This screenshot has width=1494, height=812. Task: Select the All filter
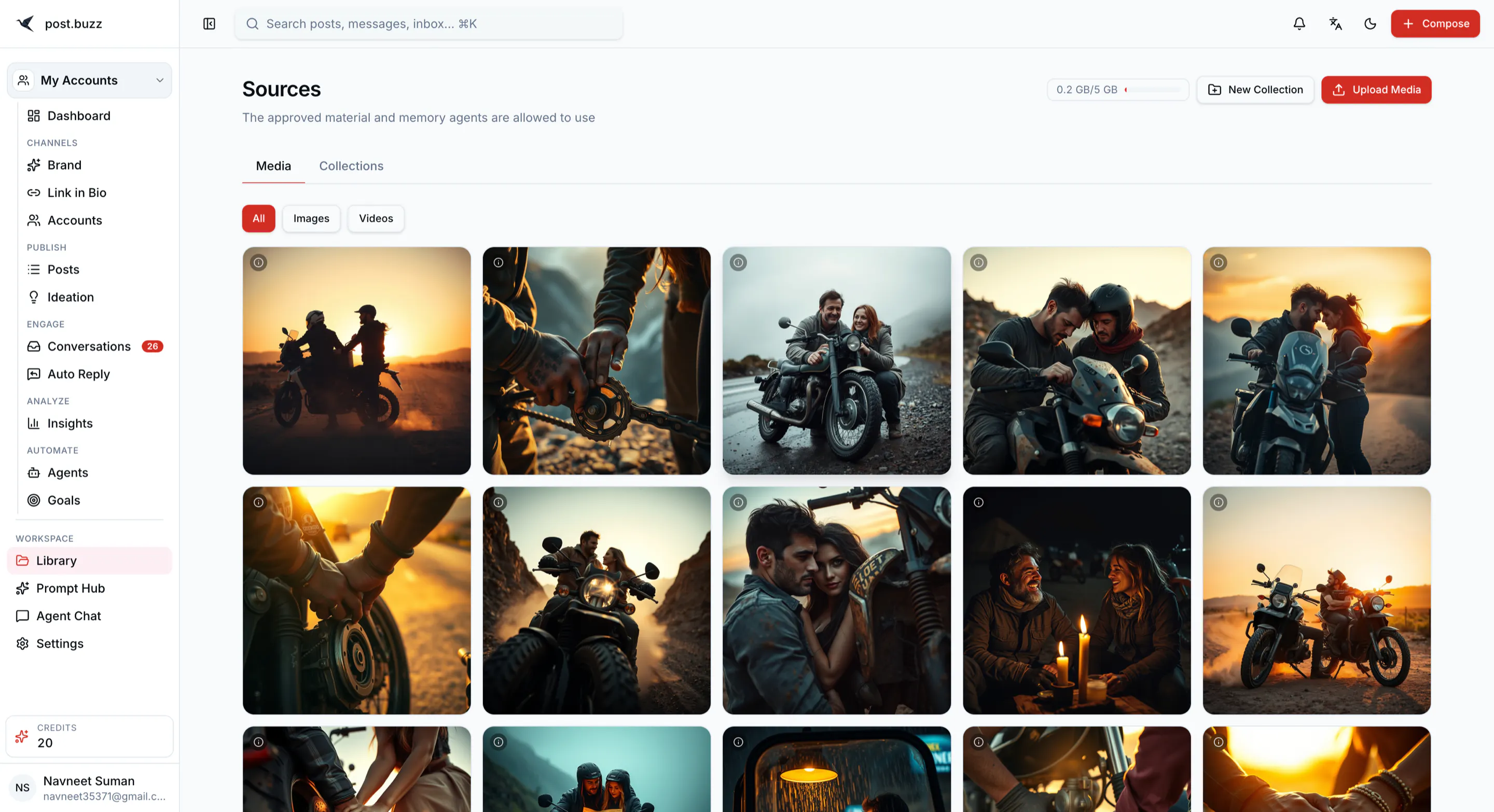click(x=259, y=218)
